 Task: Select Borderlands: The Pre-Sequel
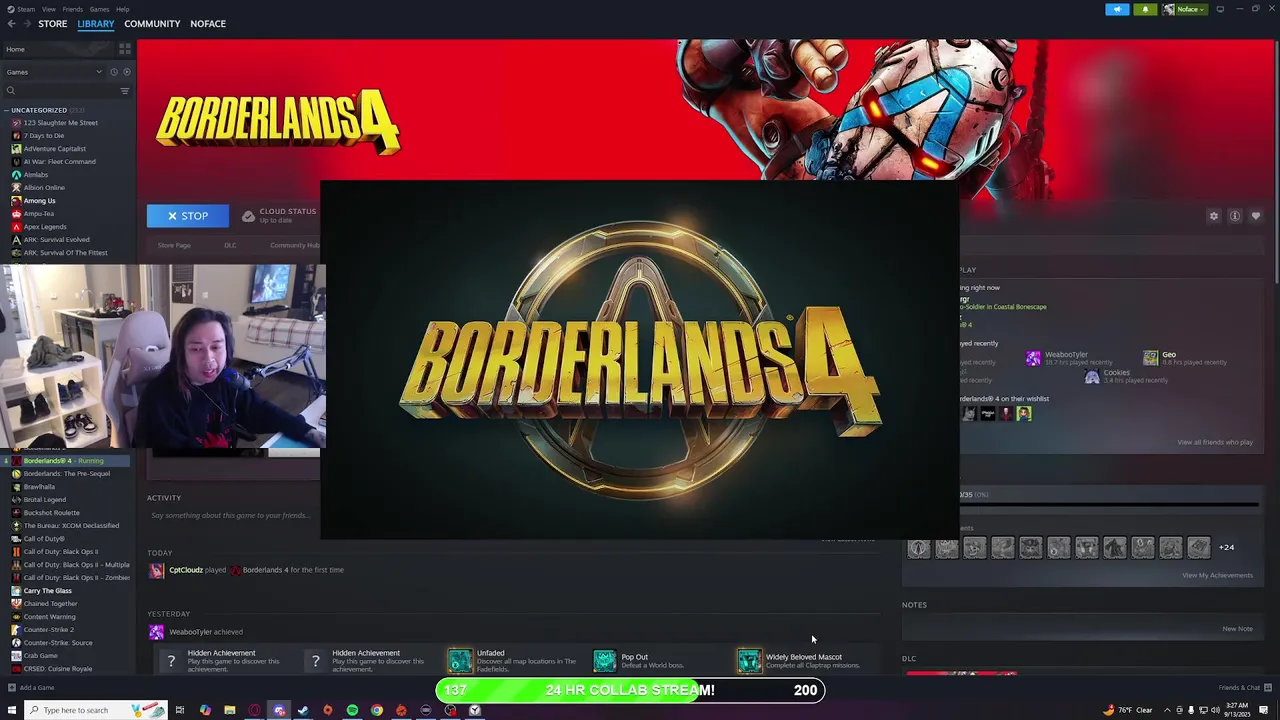click(x=67, y=474)
